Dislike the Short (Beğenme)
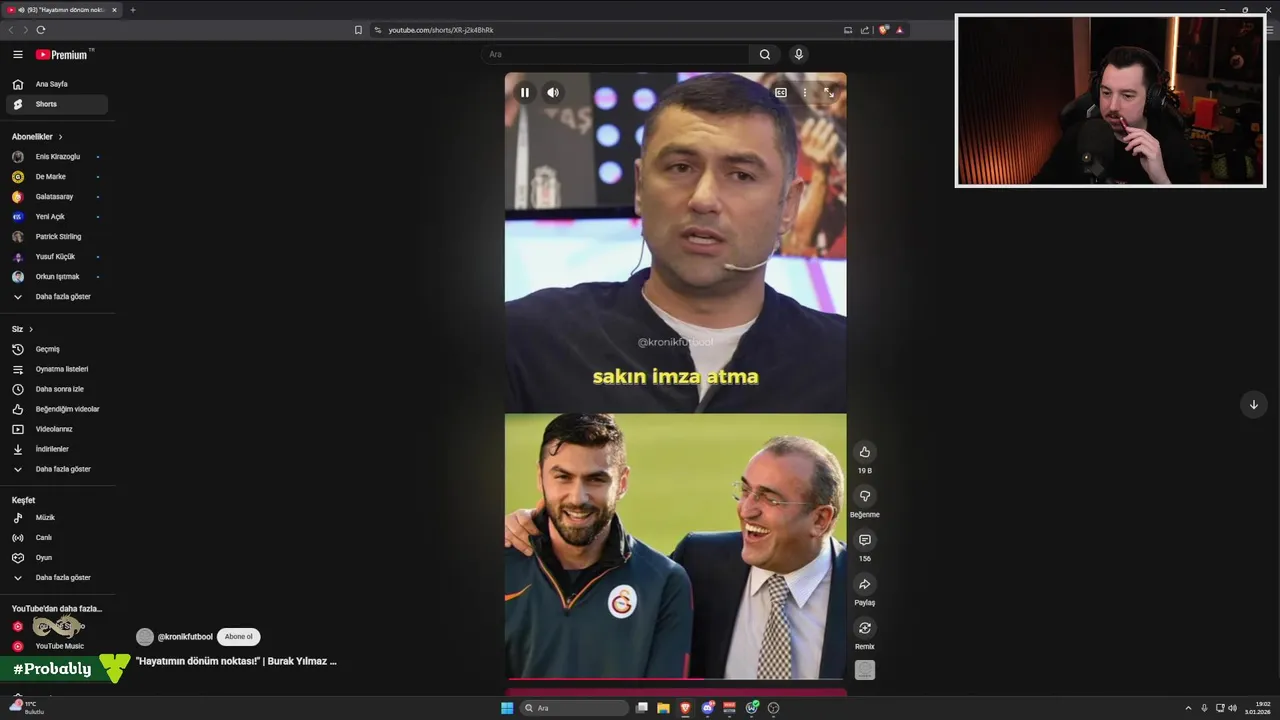This screenshot has height=720, width=1280. (x=865, y=496)
